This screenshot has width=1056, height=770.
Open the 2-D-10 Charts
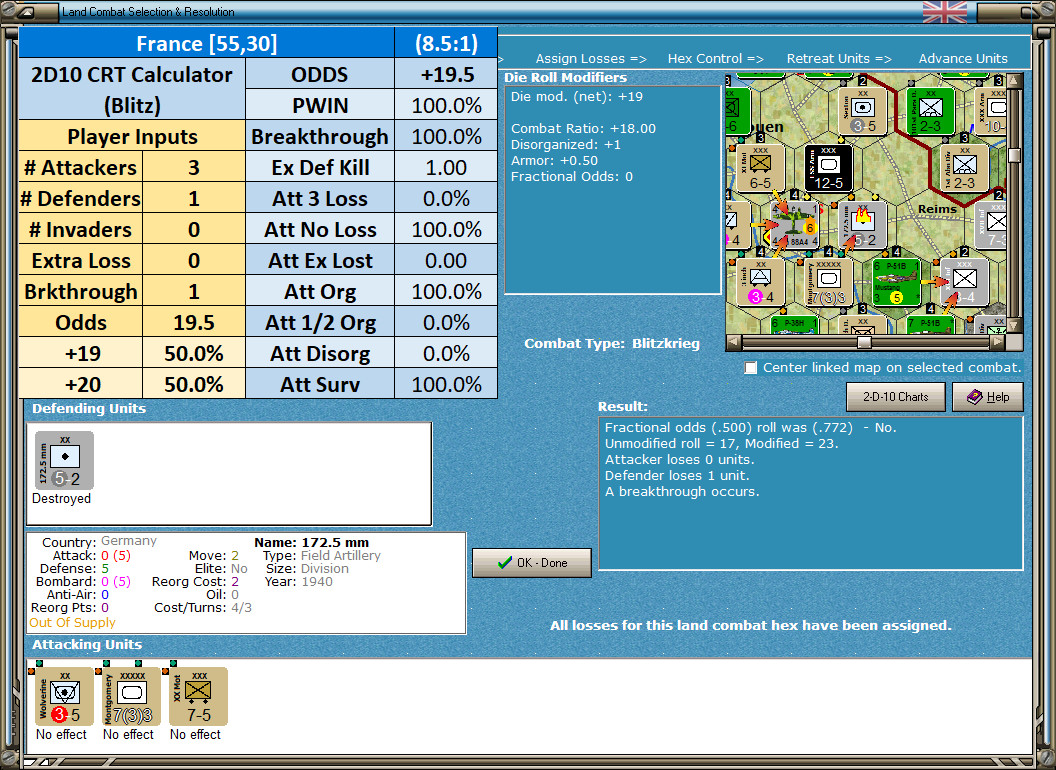pos(896,397)
